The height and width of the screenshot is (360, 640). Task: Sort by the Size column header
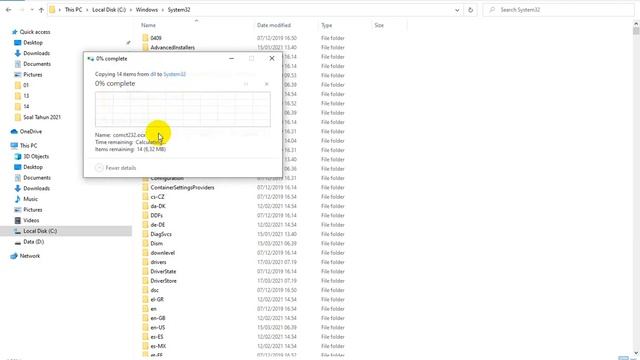pos(379,25)
